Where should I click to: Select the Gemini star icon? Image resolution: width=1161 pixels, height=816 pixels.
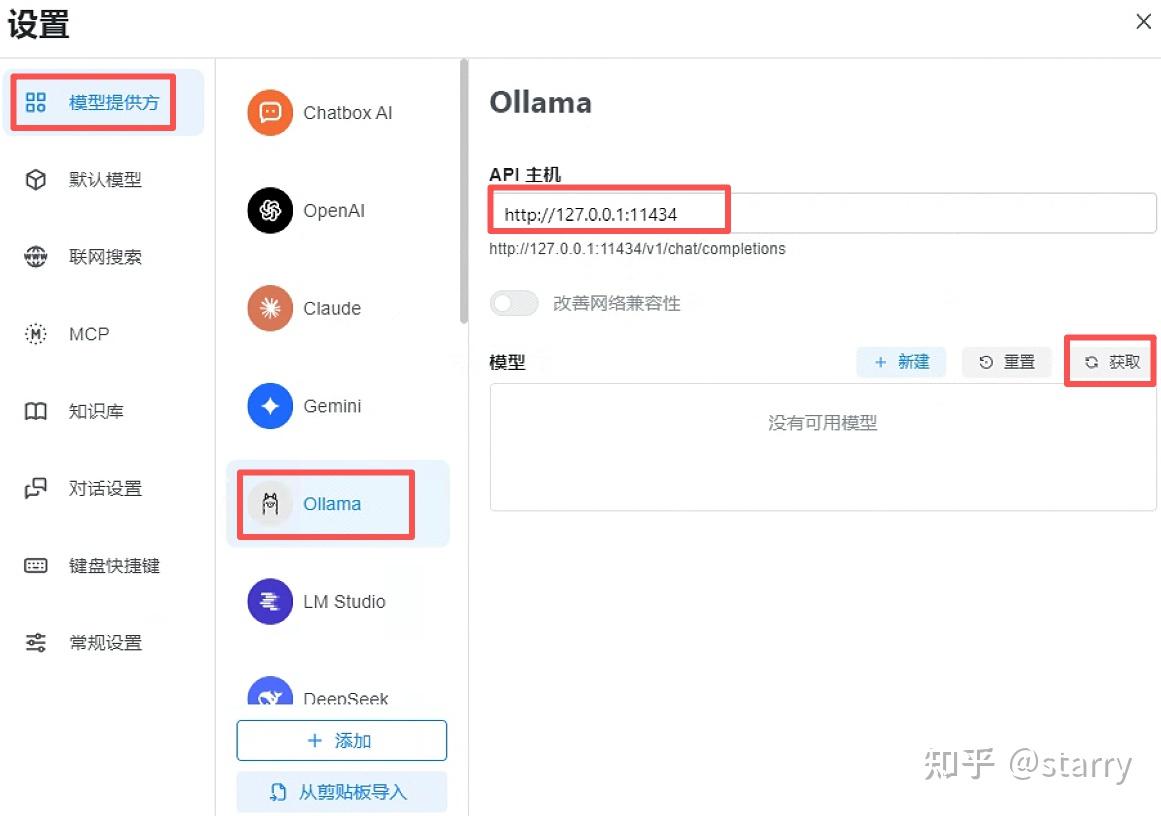[270, 406]
